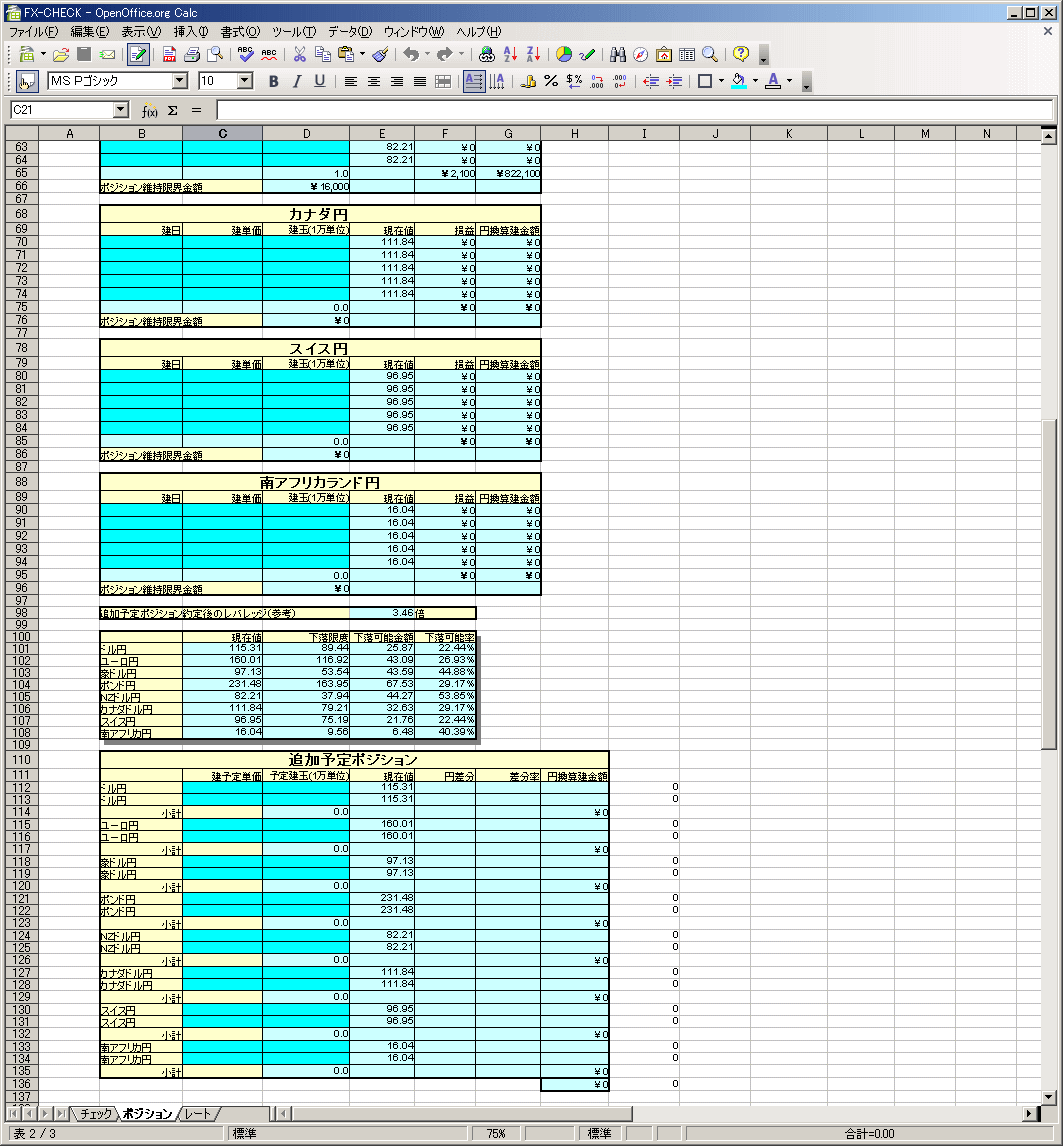This screenshot has height=1146, width=1063.
Task: Switch to the チェック sheet tab
Action: point(96,1113)
